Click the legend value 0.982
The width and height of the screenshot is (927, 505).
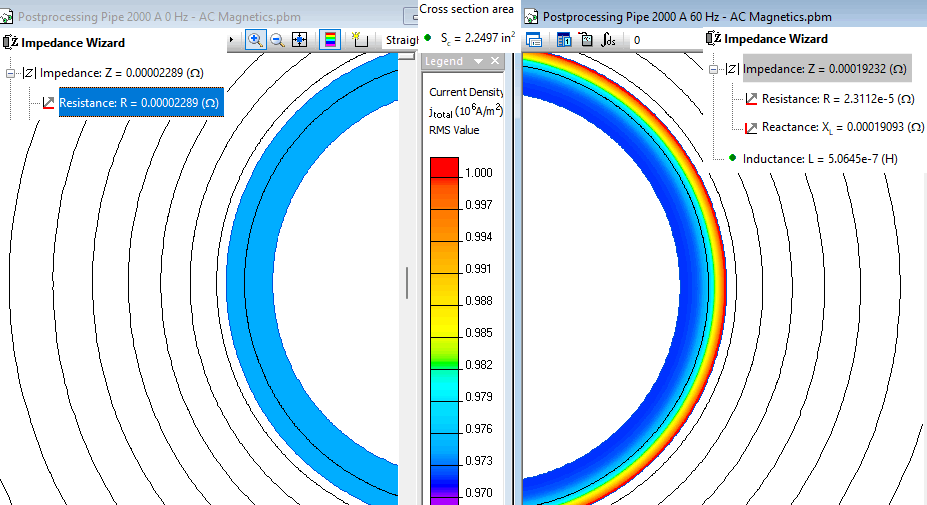tap(479, 364)
